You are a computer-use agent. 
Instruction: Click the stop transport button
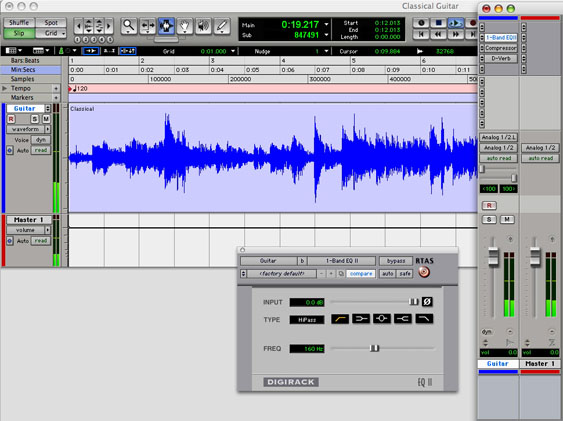tap(438, 23)
